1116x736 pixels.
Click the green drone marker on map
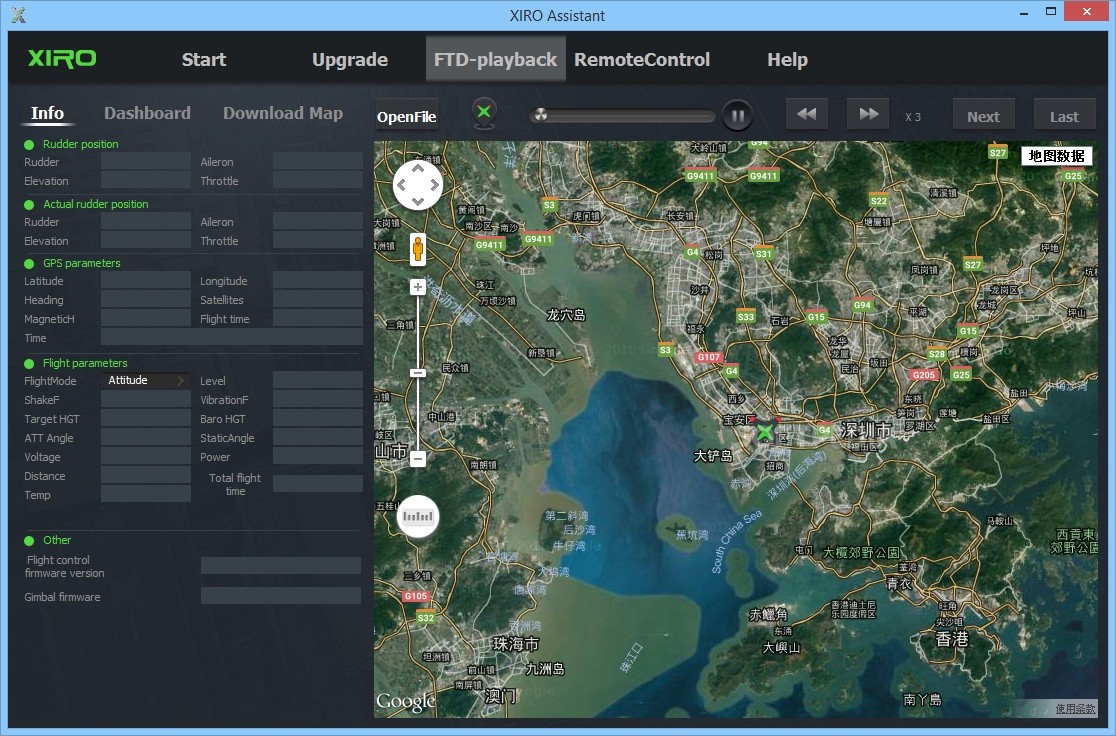[x=765, y=431]
